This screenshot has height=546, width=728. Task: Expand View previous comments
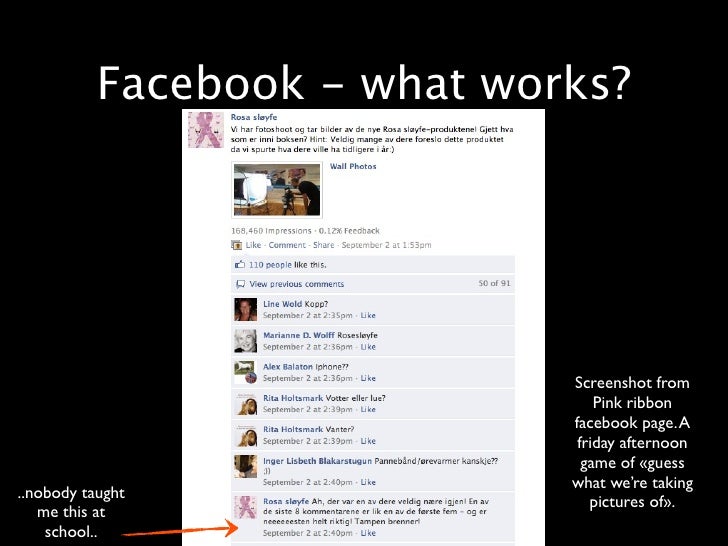(296, 284)
